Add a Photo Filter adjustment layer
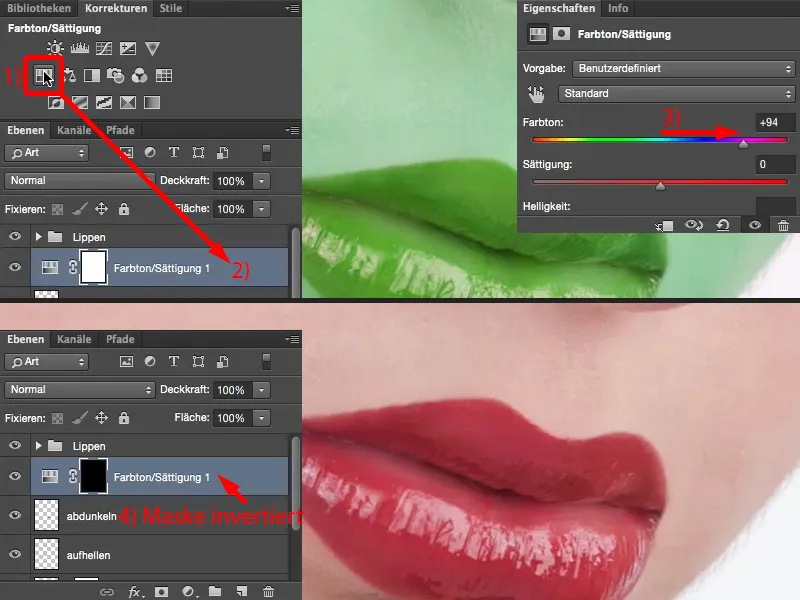This screenshot has height=600, width=800. pos(115,76)
